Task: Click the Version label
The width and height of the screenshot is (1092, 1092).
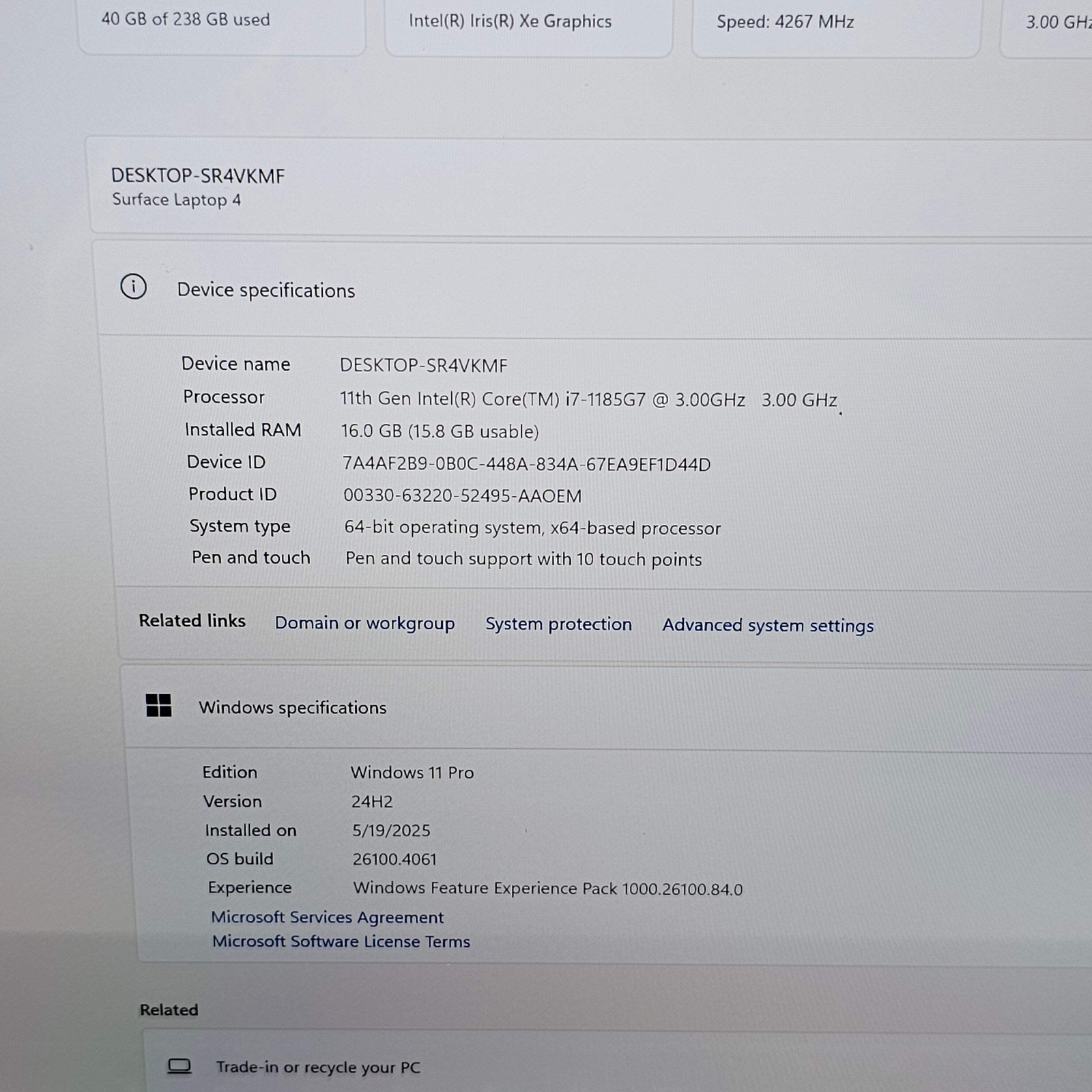Action: click(x=232, y=801)
